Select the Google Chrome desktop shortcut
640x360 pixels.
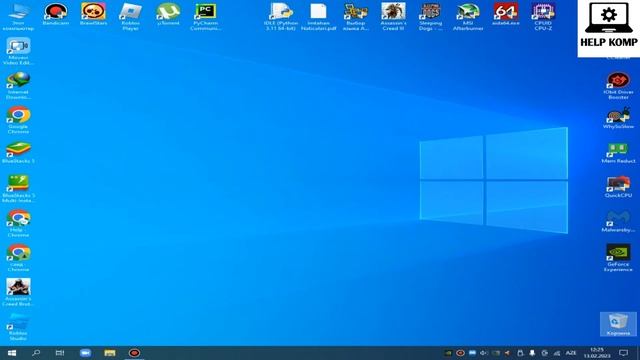click(x=18, y=120)
